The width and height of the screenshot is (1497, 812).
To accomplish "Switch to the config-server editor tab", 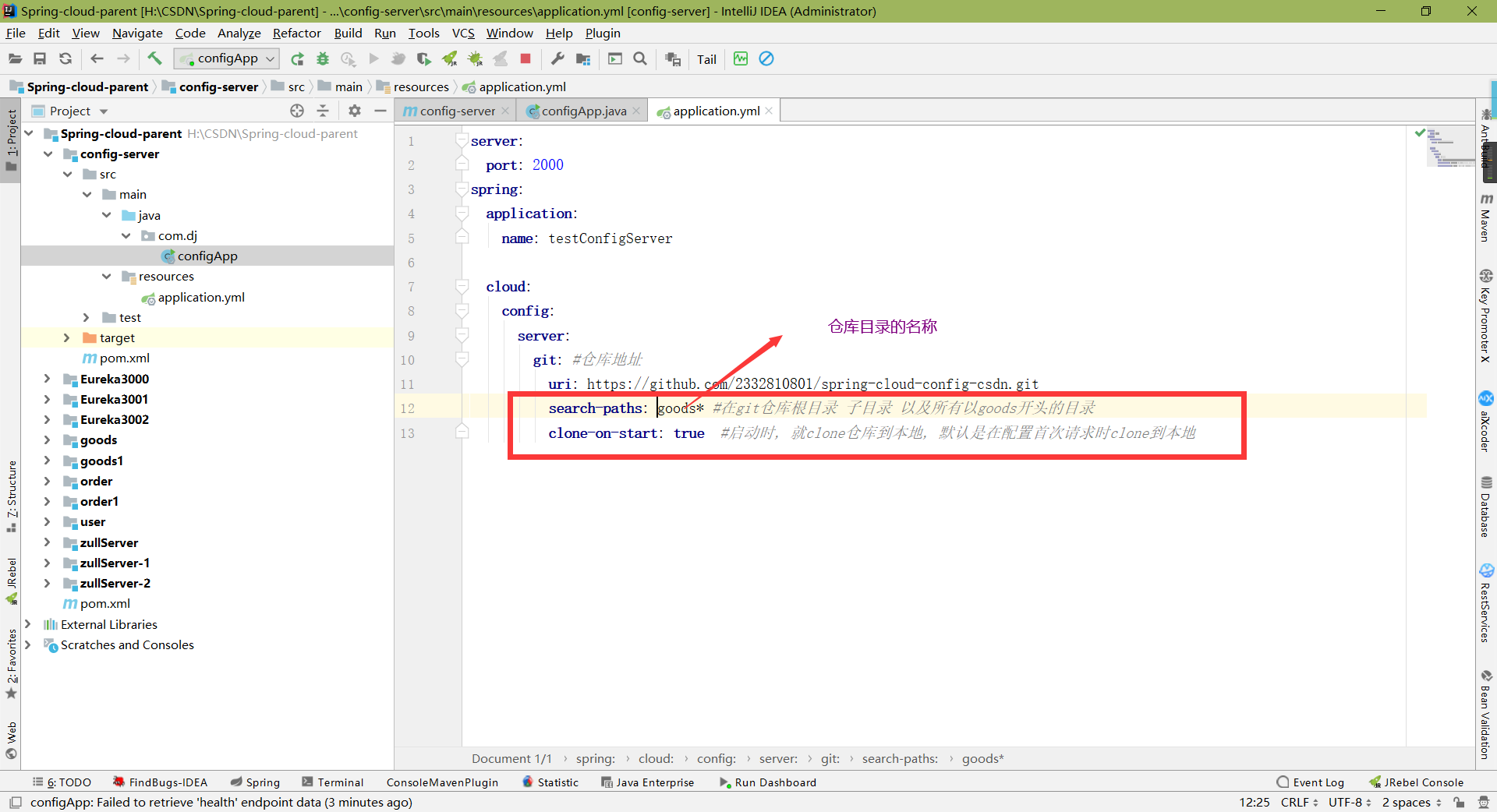I will [457, 111].
